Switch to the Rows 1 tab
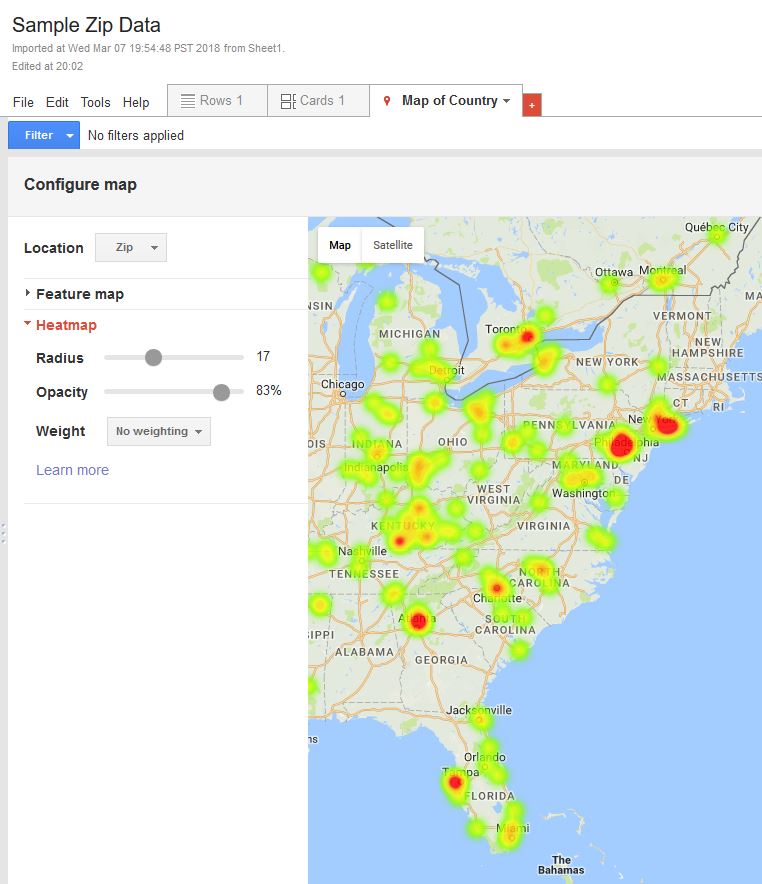 [218, 100]
